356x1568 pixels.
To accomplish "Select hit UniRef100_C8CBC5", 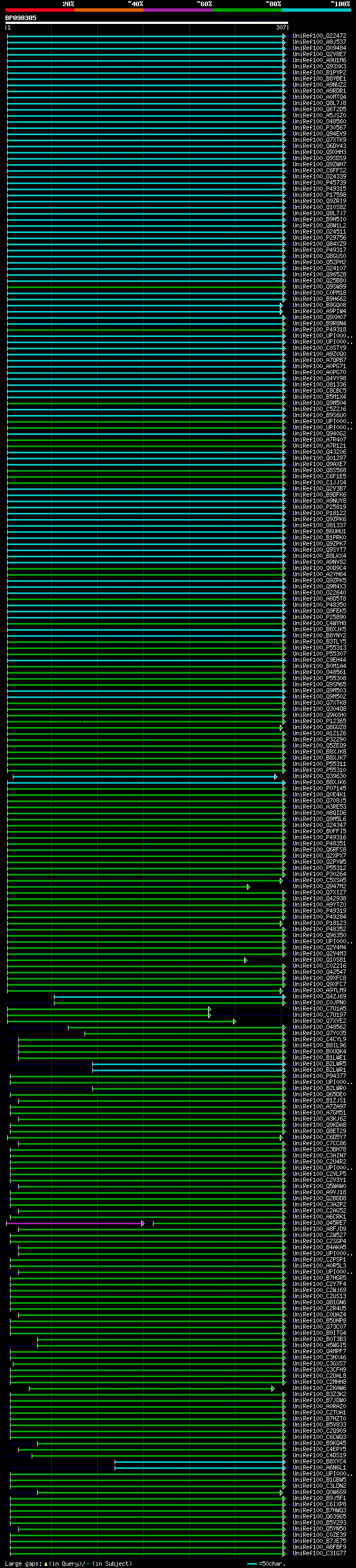I will click(319, 391).
